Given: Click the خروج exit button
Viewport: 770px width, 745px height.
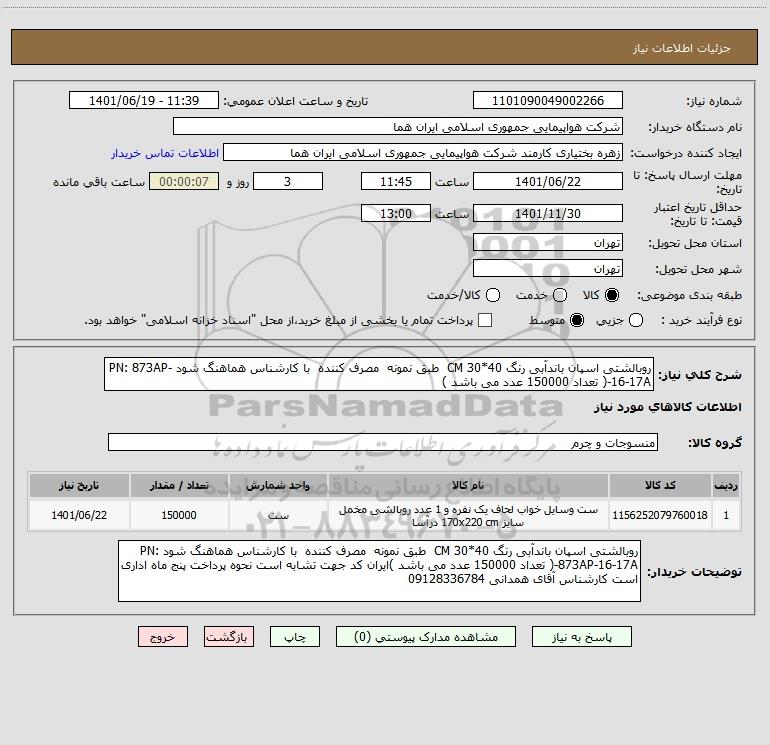Looking at the screenshot, I should 163,637.
